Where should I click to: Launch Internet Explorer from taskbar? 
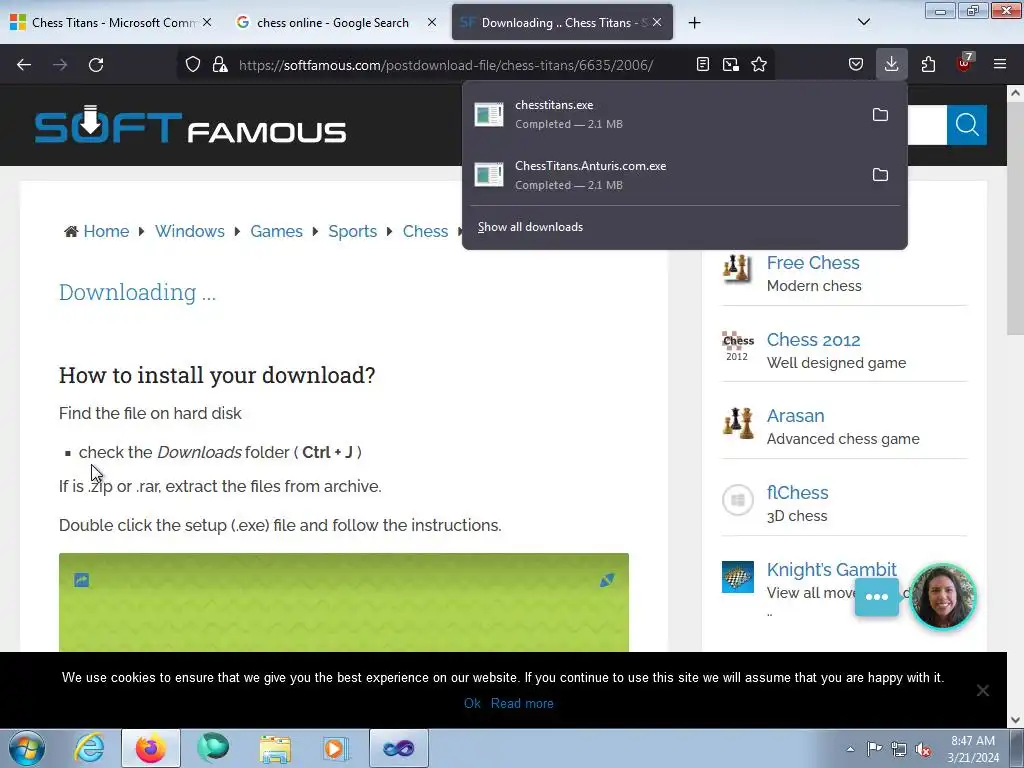pyautogui.click(x=89, y=748)
